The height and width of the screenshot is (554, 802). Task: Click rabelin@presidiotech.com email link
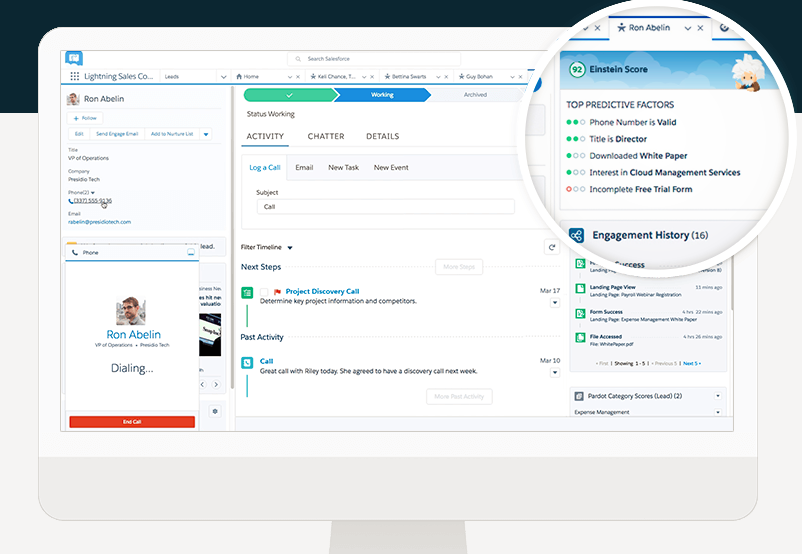pos(99,222)
